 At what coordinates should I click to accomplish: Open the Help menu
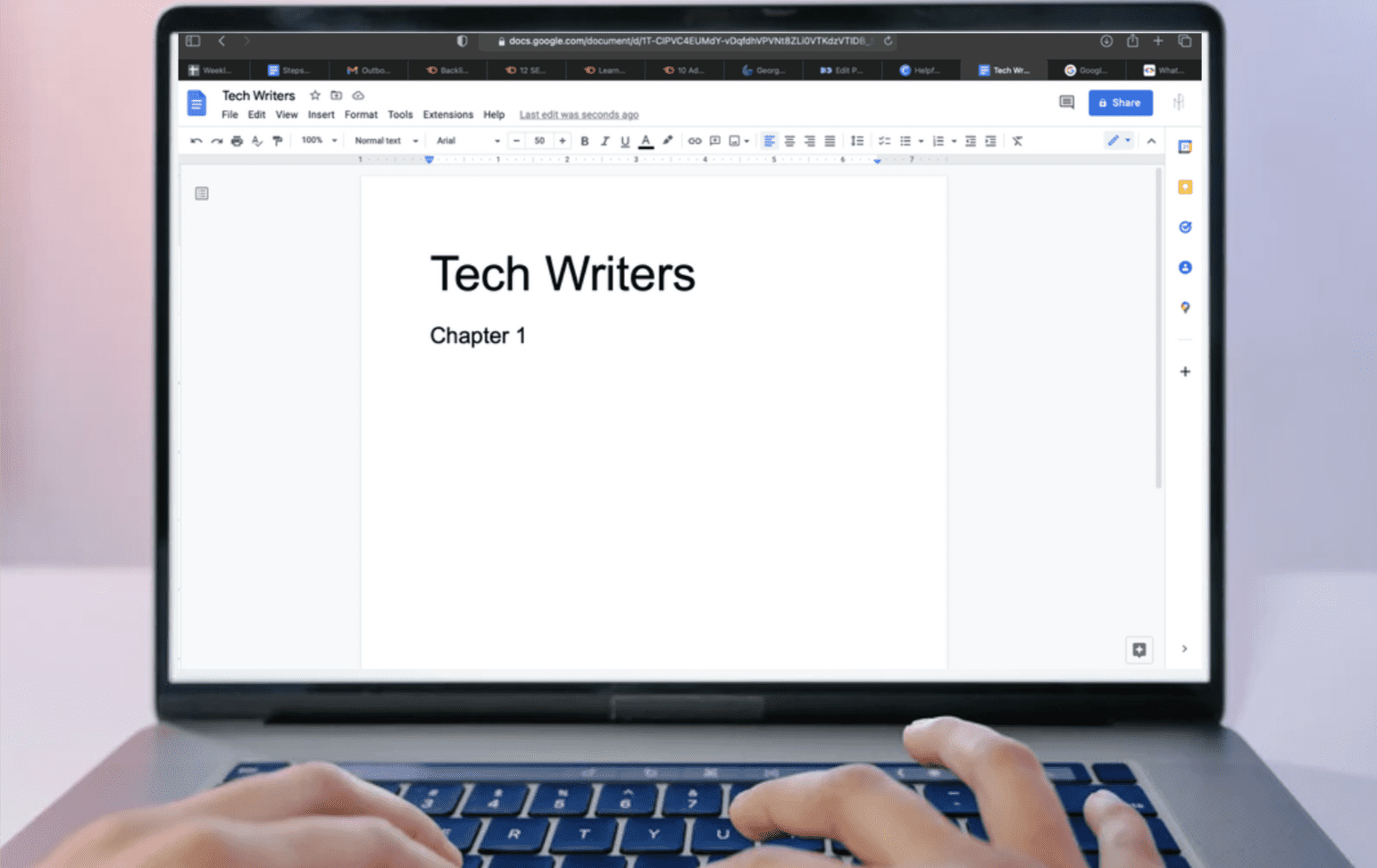point(494,114)
